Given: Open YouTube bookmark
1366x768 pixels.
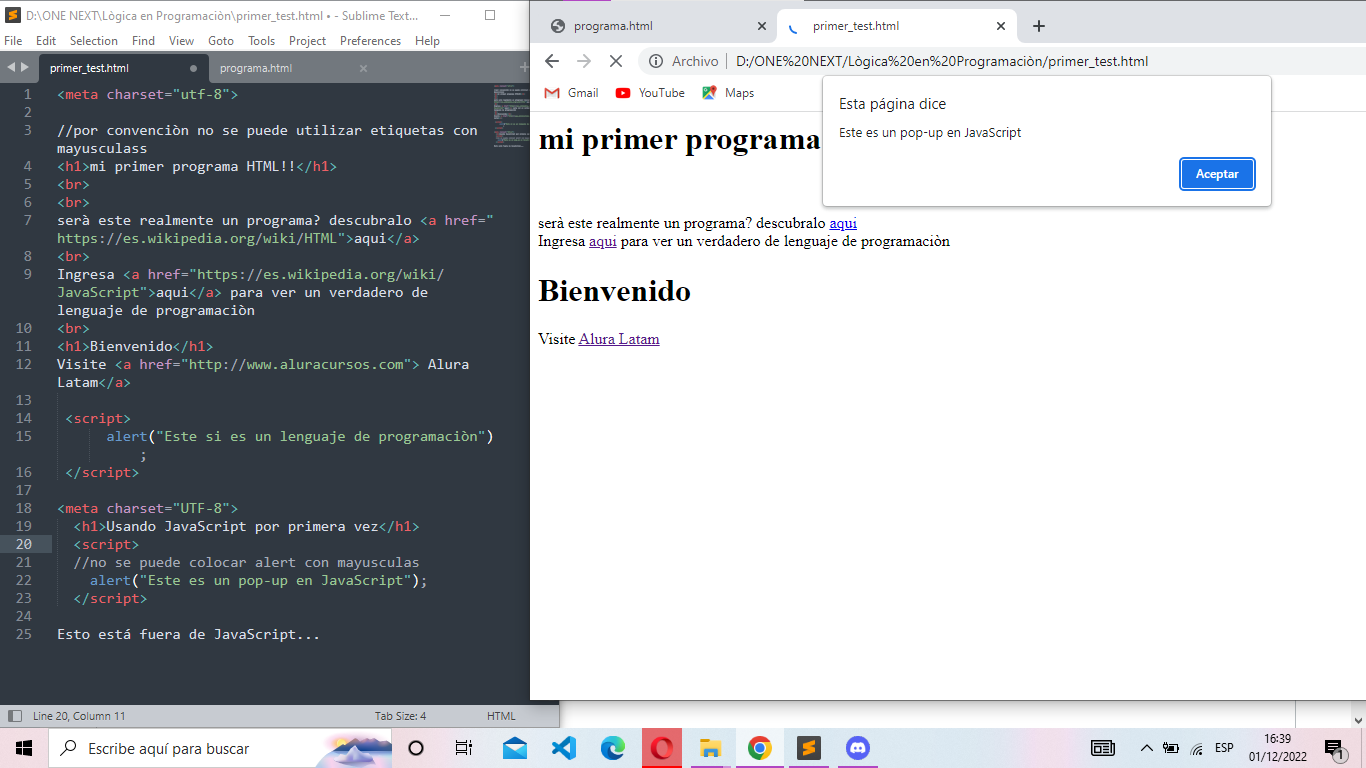Looking at the screenshot, I should [x=650, y=93].
